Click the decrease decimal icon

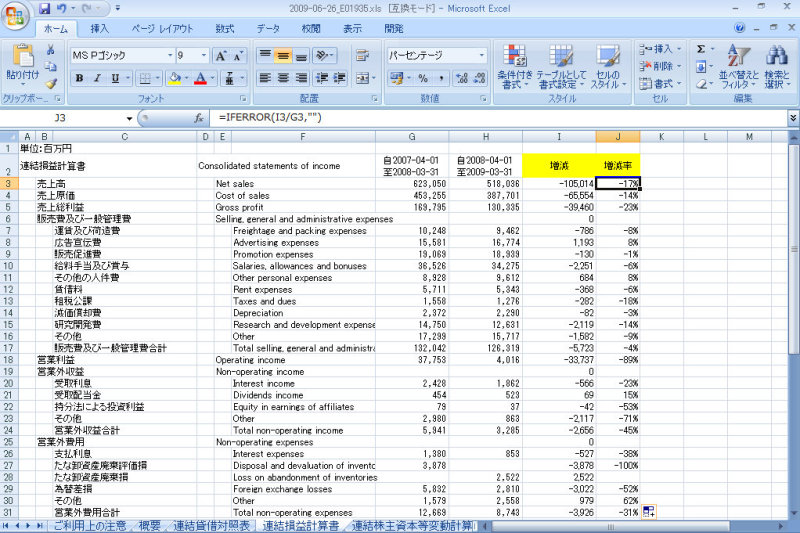pyautogui.click(x=480, y=78)
